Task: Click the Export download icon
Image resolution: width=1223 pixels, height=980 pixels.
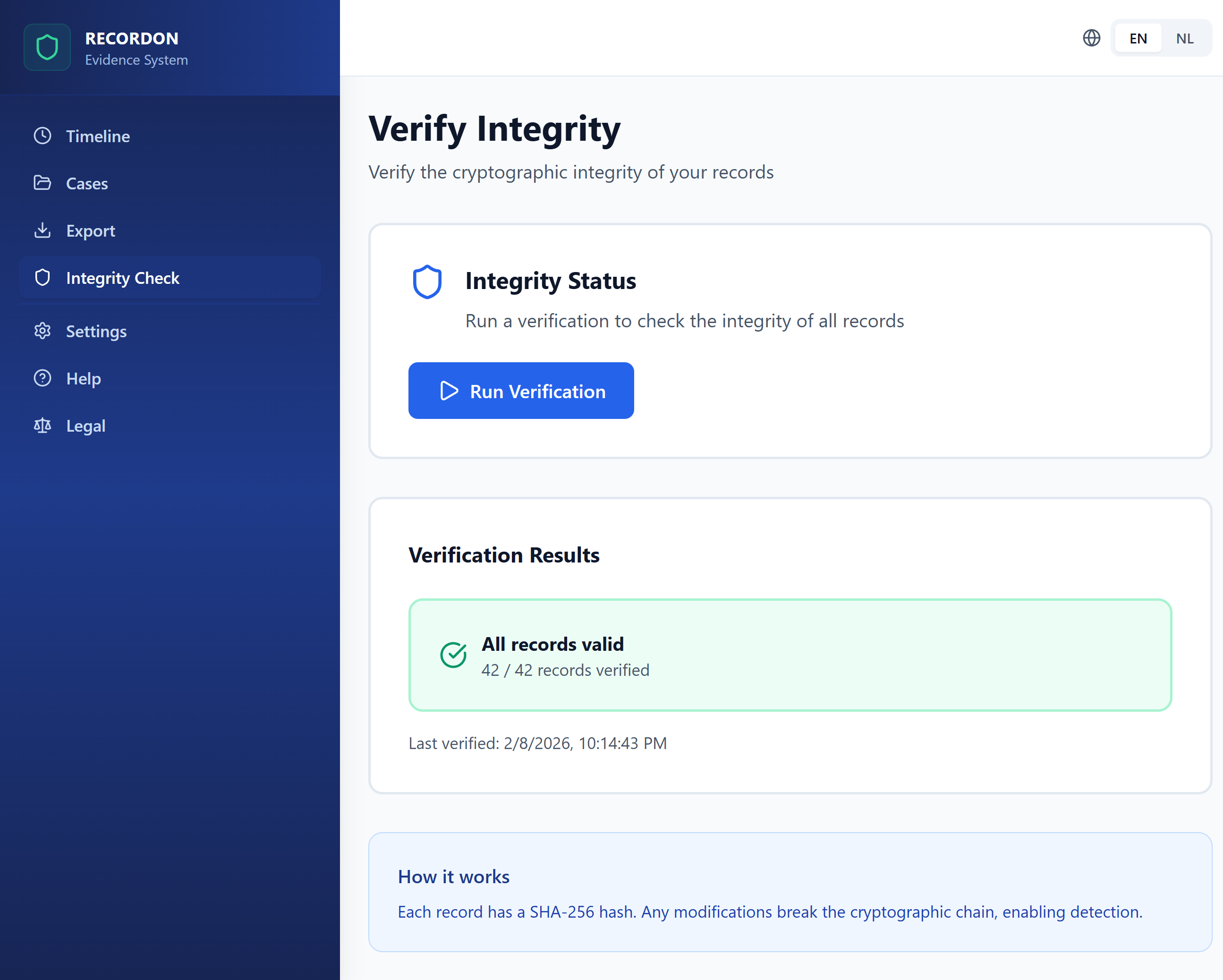Action: tap(42, 230)
